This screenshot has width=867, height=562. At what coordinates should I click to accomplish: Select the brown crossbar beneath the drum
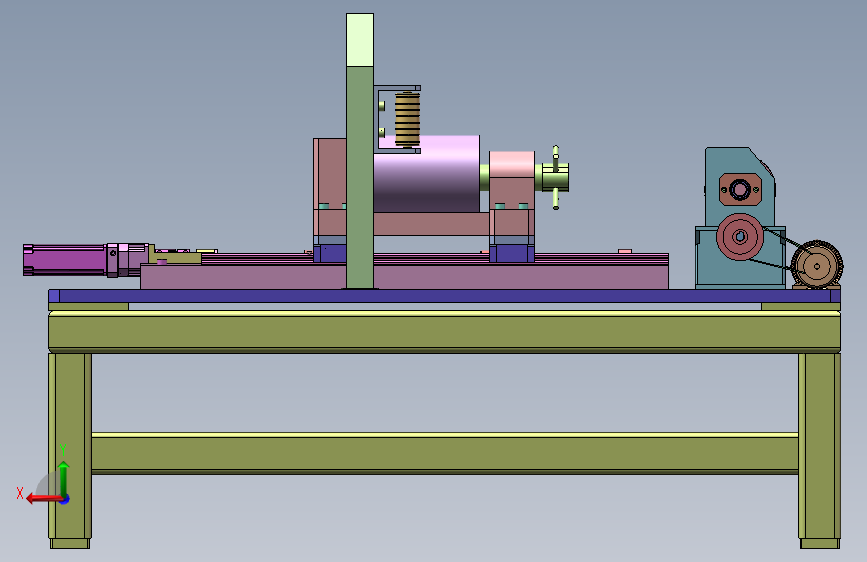pyautogui.click(x=431, y=224)
